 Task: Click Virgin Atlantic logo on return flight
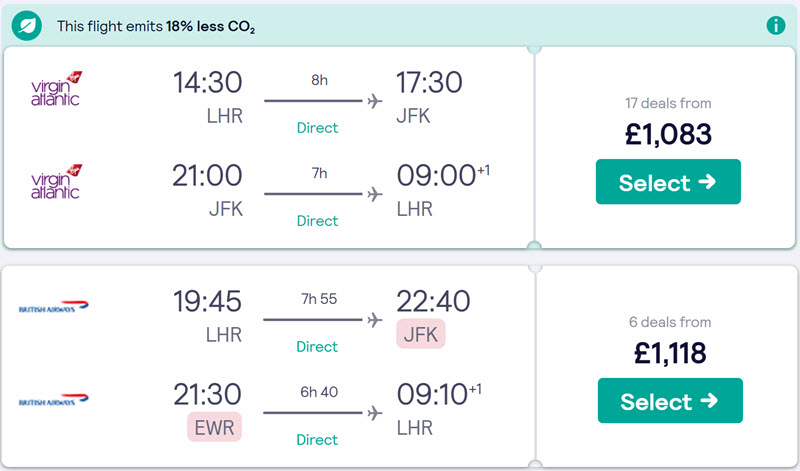click(56, 182)
